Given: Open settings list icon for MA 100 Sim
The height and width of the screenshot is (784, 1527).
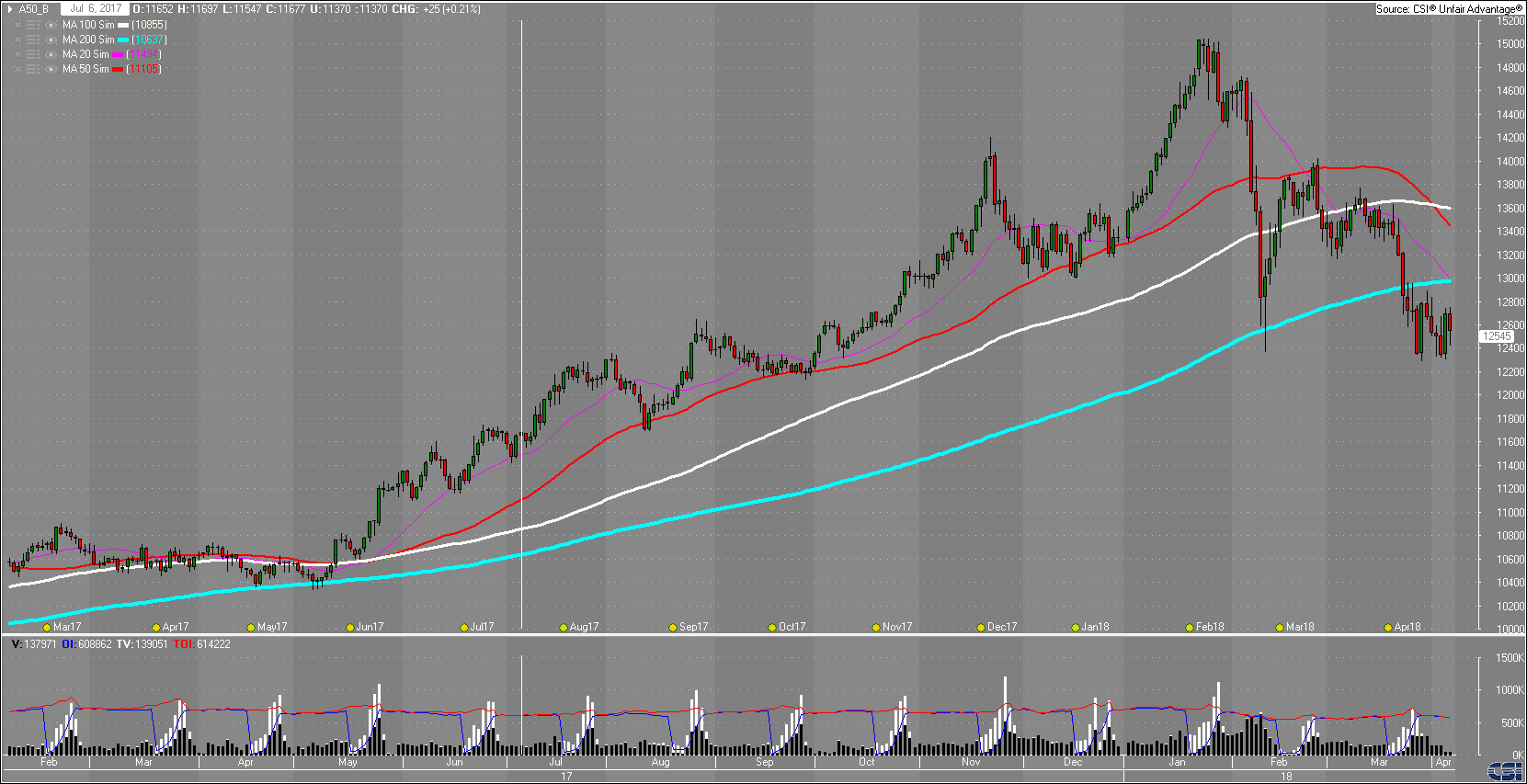Looking at the screenshot, I should (33, 25).
